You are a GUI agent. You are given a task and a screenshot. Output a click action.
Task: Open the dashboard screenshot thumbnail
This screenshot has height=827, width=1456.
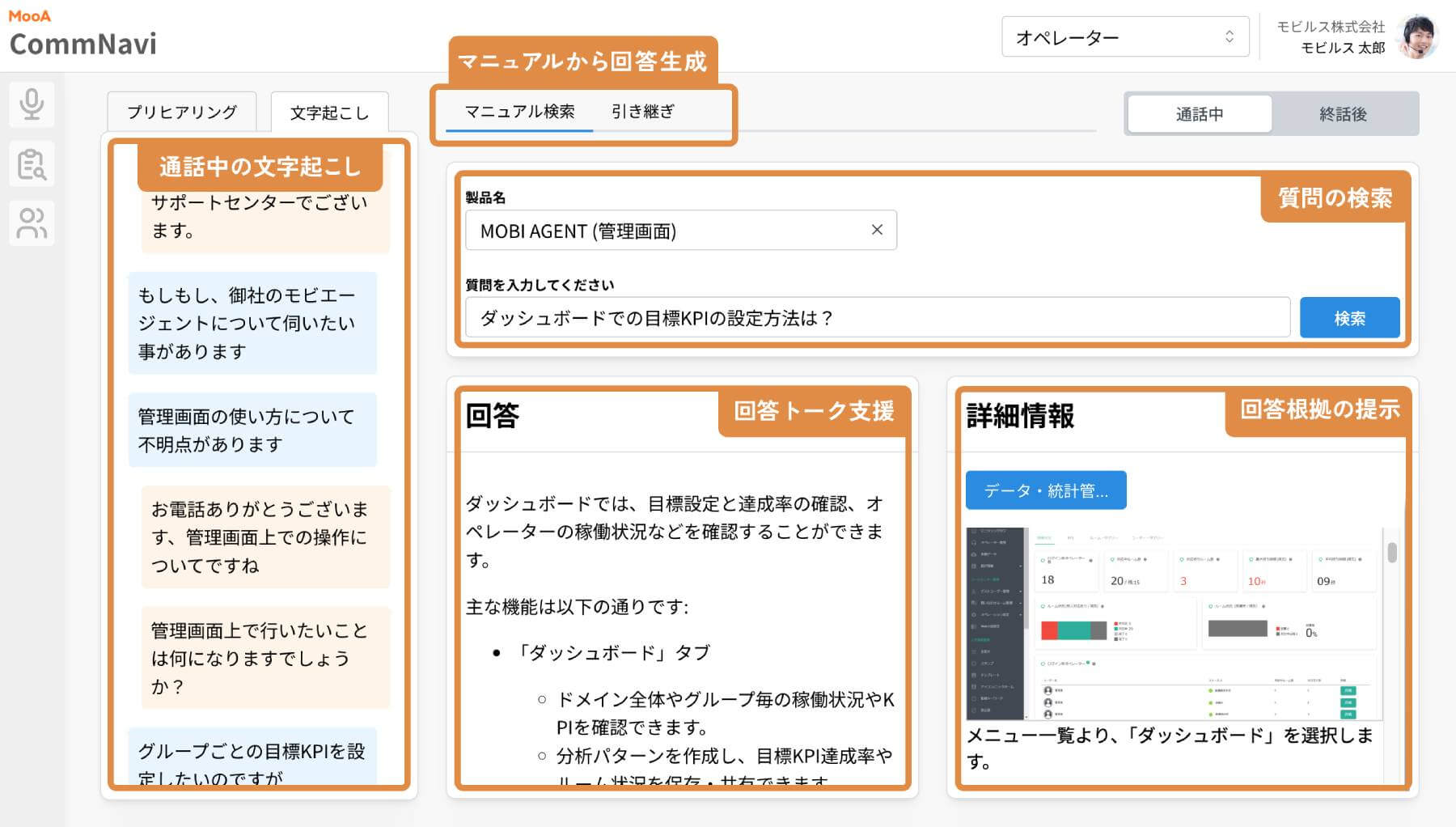[x=1174, y=624]
